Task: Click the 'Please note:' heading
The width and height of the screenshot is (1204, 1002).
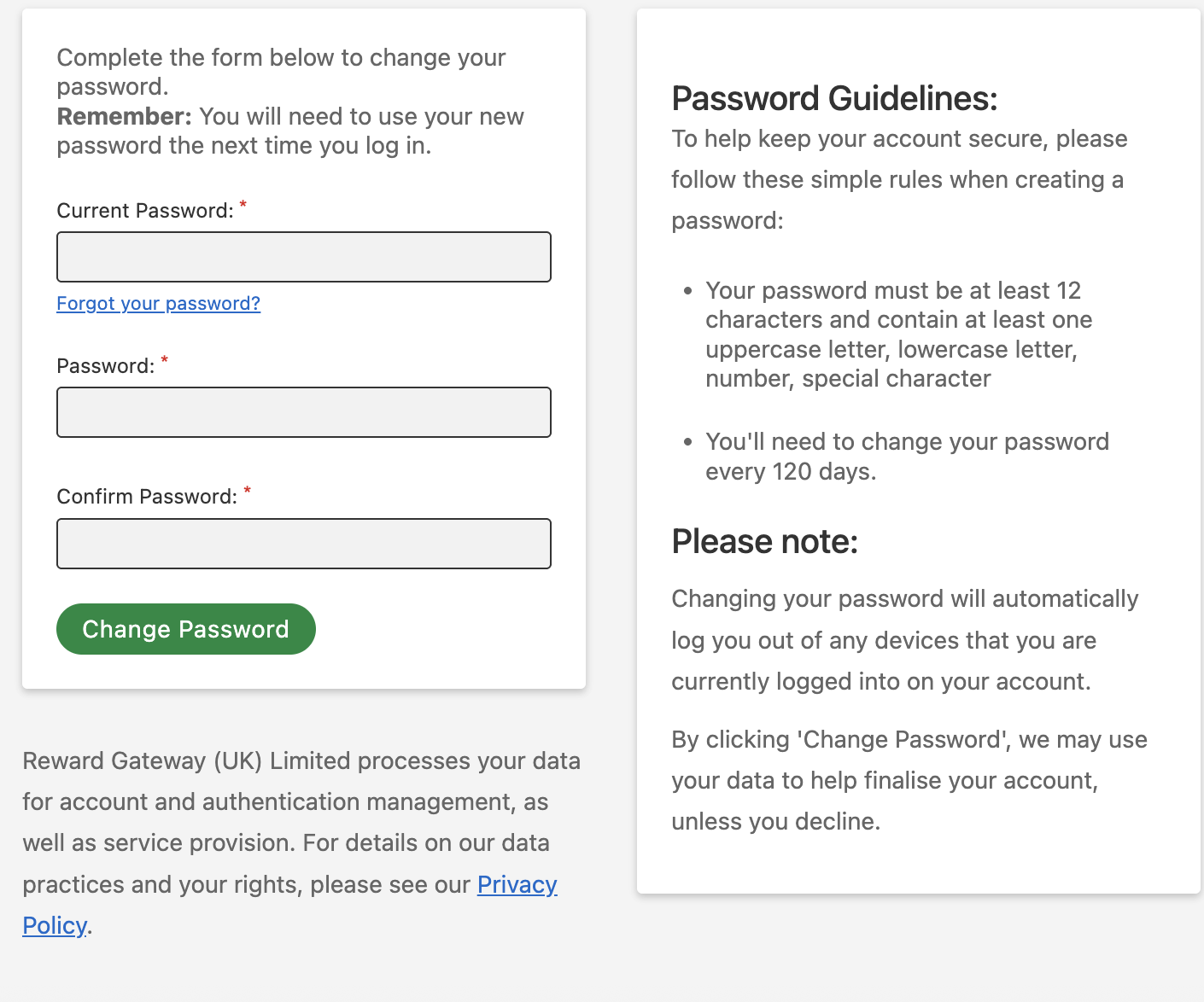Action: [764, 542]
